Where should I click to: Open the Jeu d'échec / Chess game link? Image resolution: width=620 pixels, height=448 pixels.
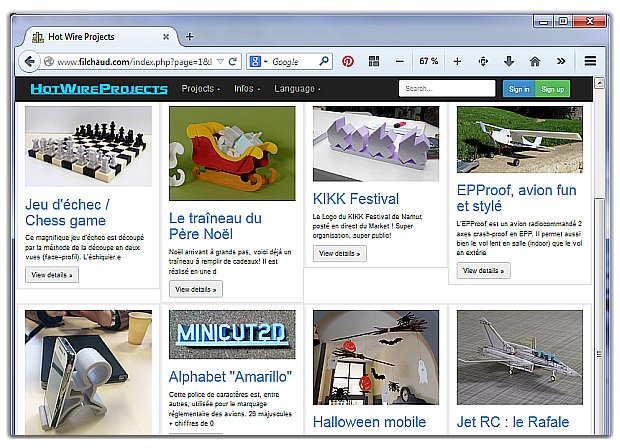click(68, 213)
